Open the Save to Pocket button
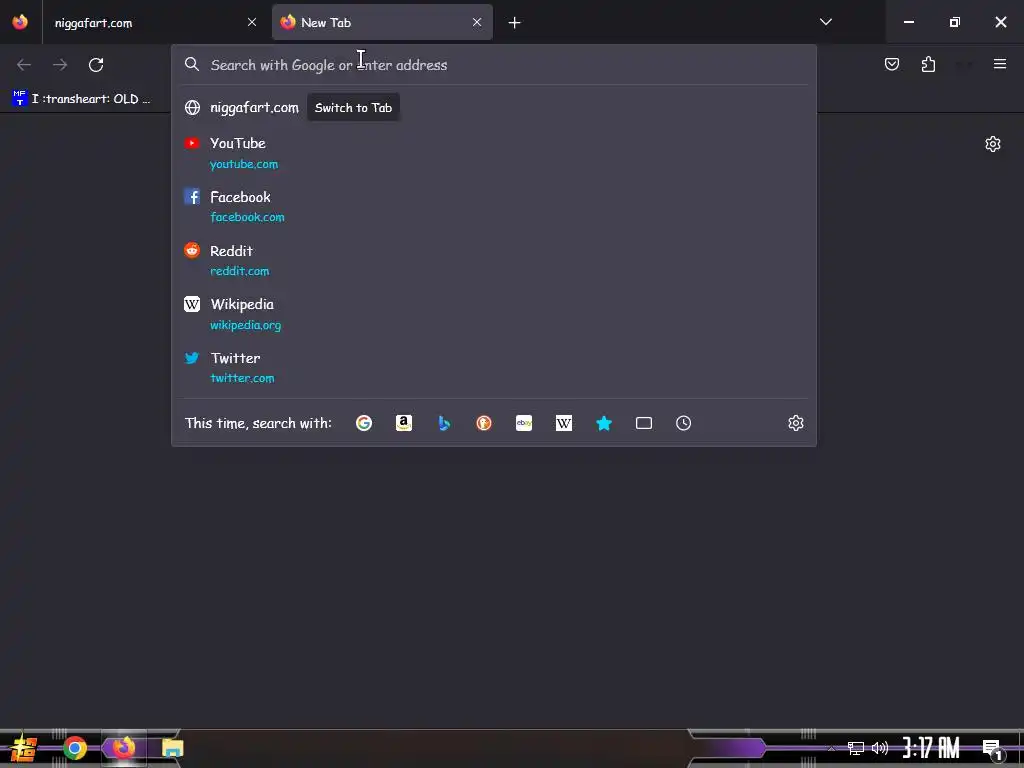Viewport: 1024px width, 768px height. [891, 64]
